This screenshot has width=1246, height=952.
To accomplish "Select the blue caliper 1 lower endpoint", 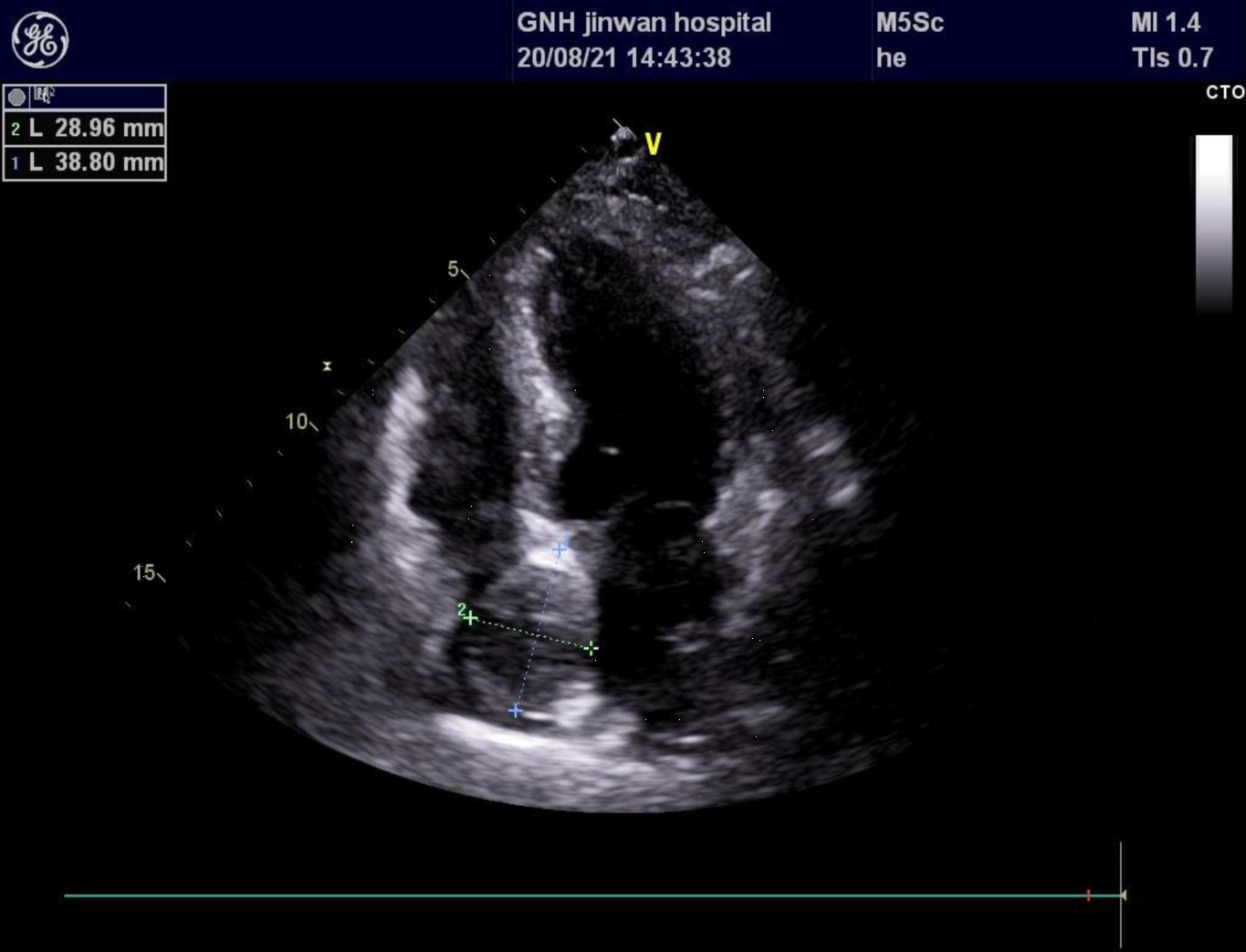I will 516,710.
